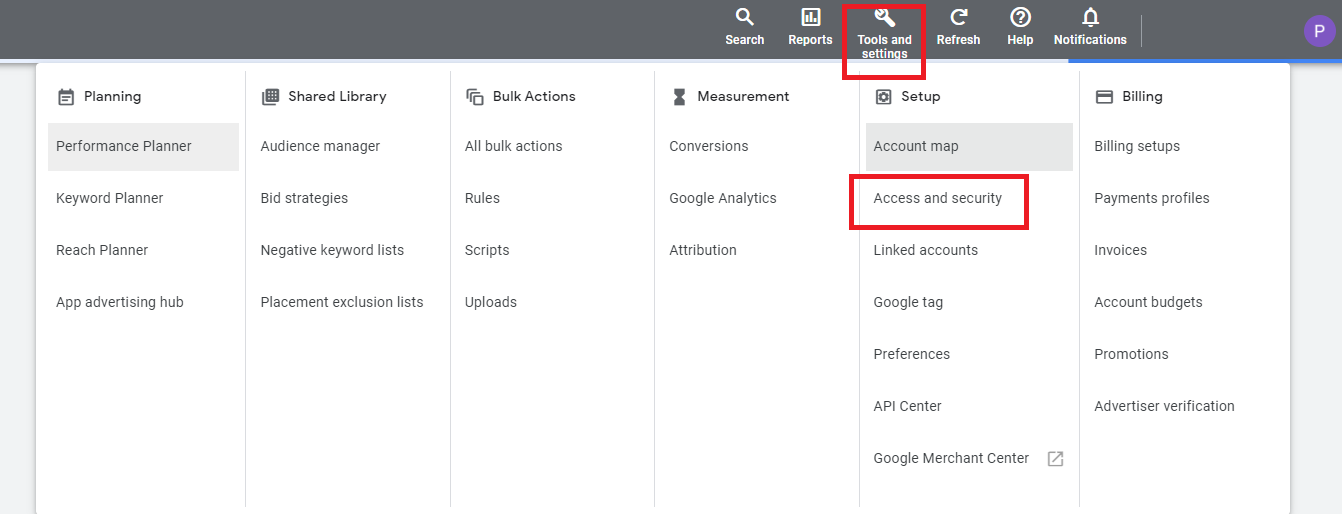The image size is (1342, 514).
Task: Click the Planning calendar icon
Action: [66, 97]
